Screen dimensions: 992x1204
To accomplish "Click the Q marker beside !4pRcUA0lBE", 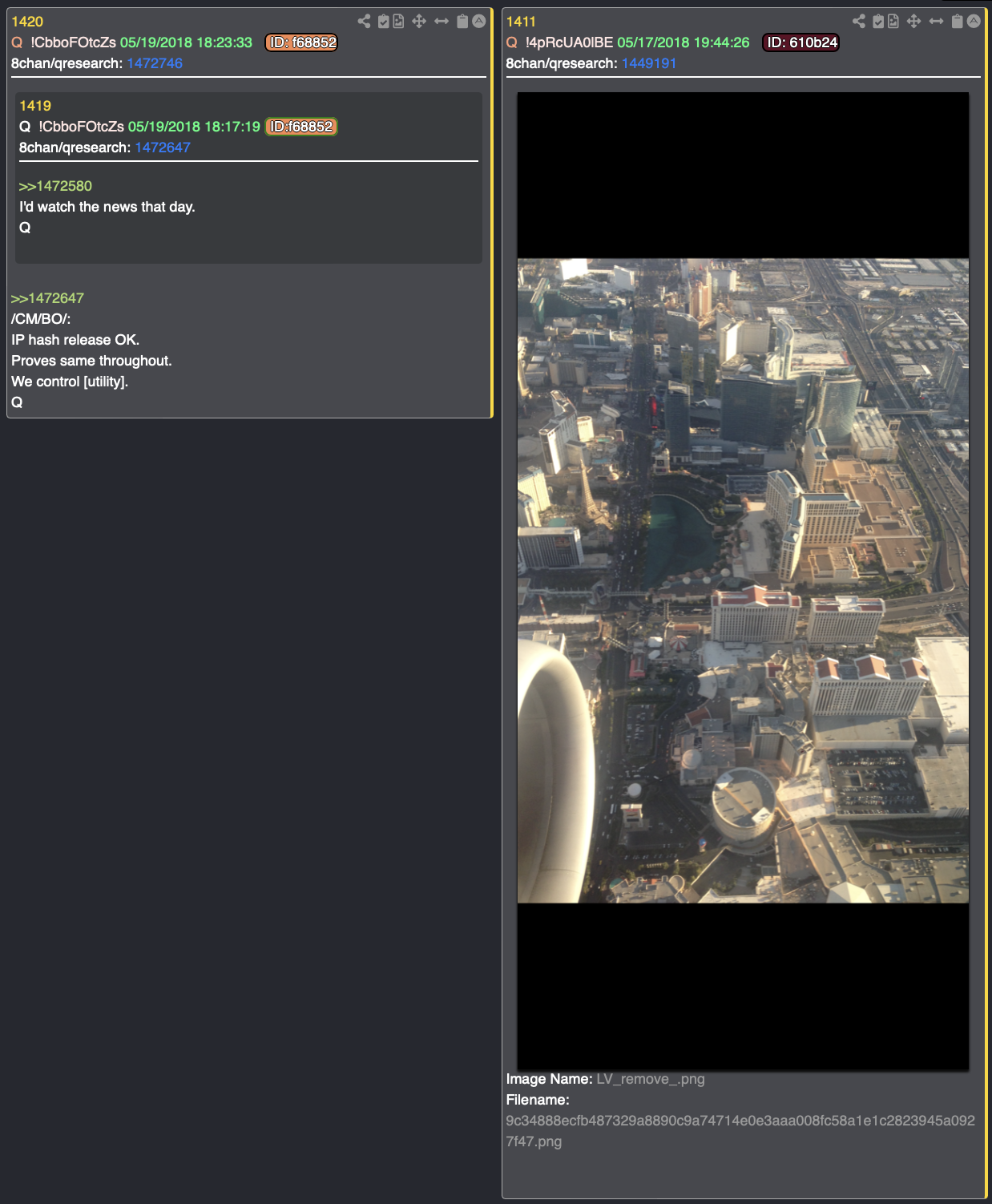I will [x=512, y=42].
